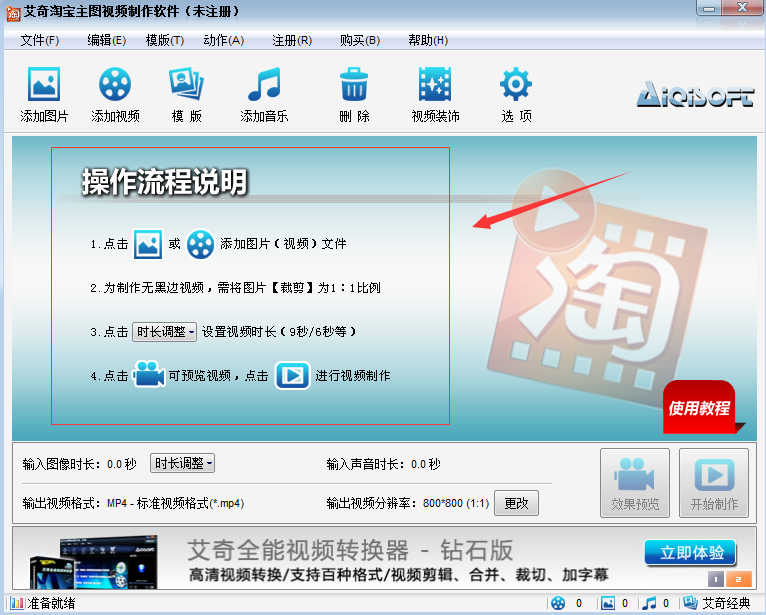This screenshot has height=615, width=766.
Task: Open the 编辑(E) menu
Action: tap(106, 40)
